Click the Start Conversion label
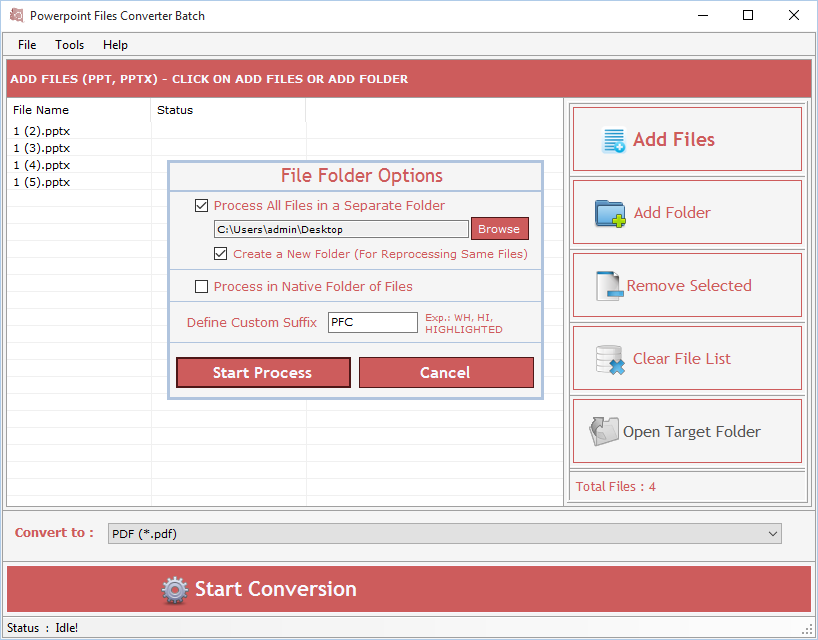The width and height of the screenshot is (818, 640). (275, 589)
